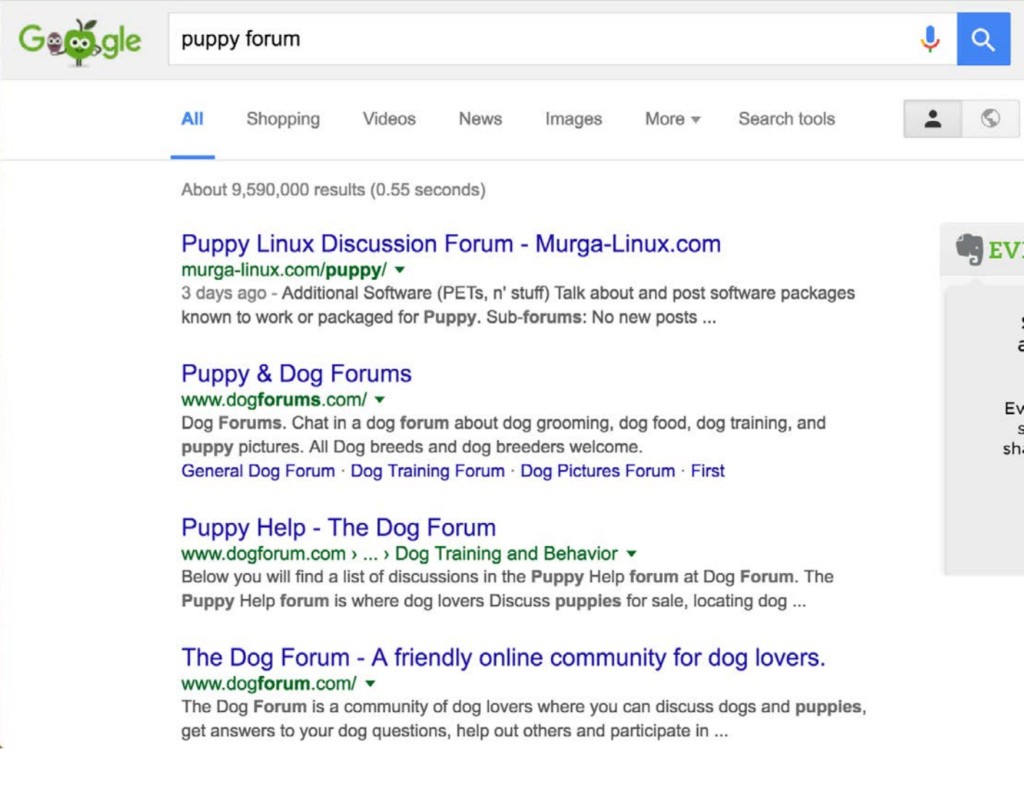
Task: Open Search tools
Action: click(786, 119)
